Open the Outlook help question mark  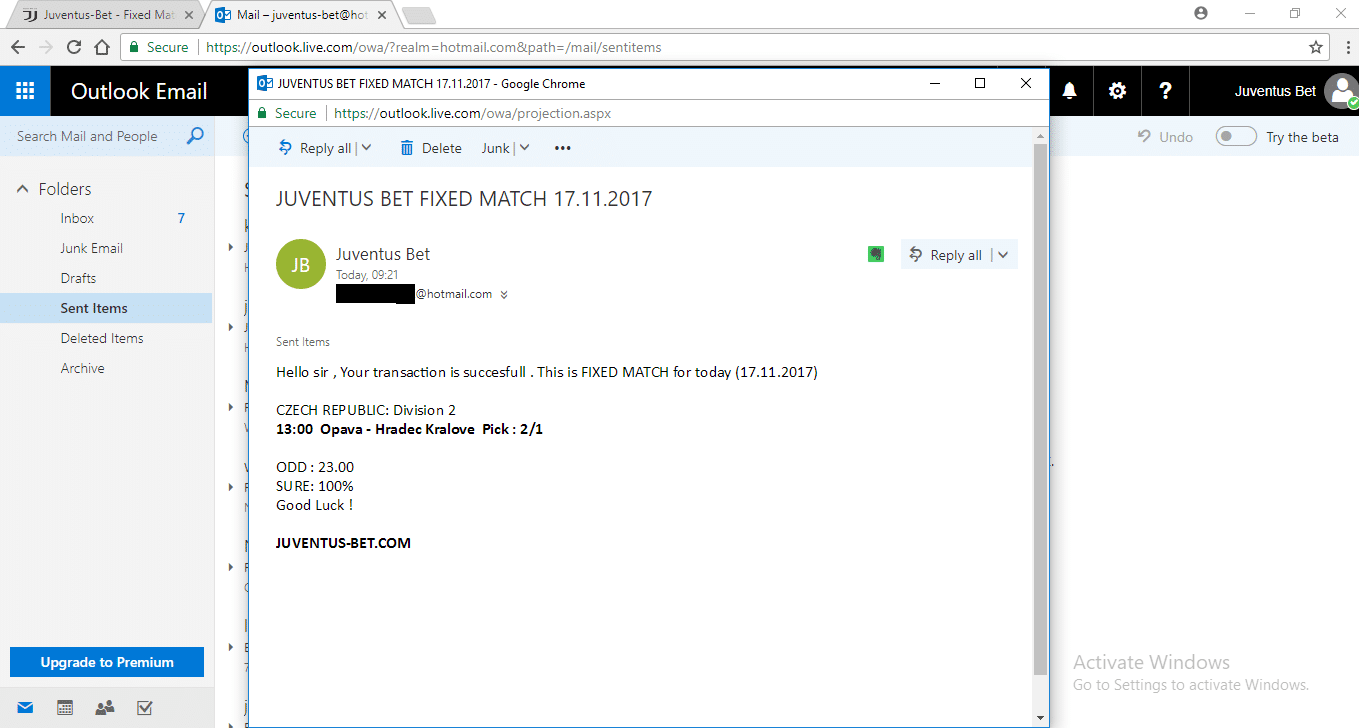(1165, 91)
